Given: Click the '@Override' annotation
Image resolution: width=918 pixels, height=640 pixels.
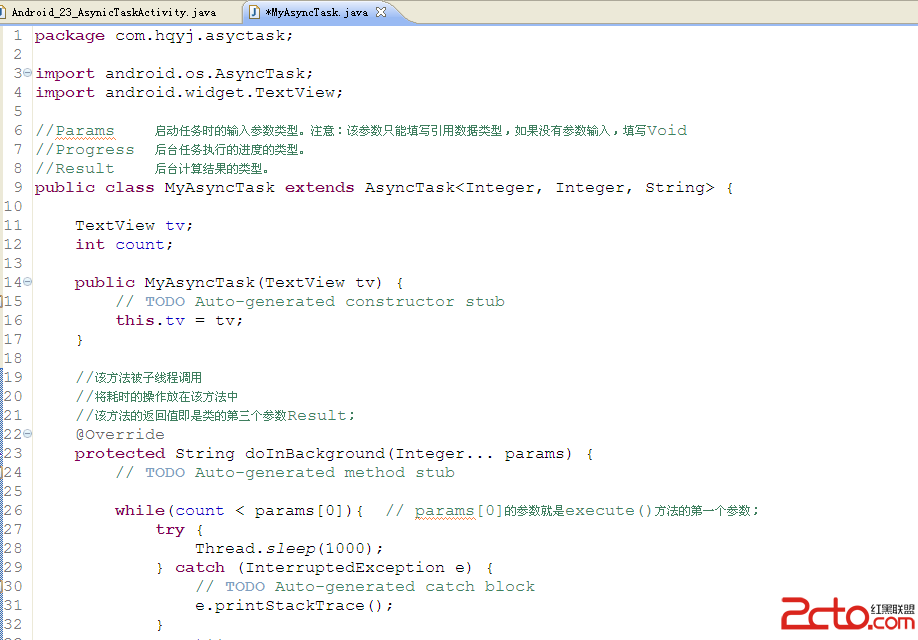Looking at the screenshot, I should coord(120,434).
